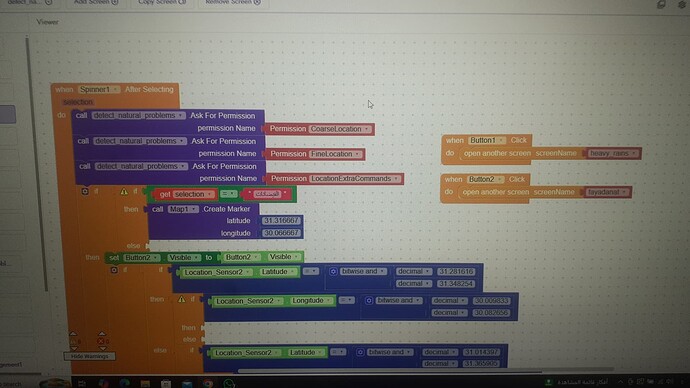Jump to the next error with the down arrow
The height and width of the screenshot is (388, 690).
102,348
